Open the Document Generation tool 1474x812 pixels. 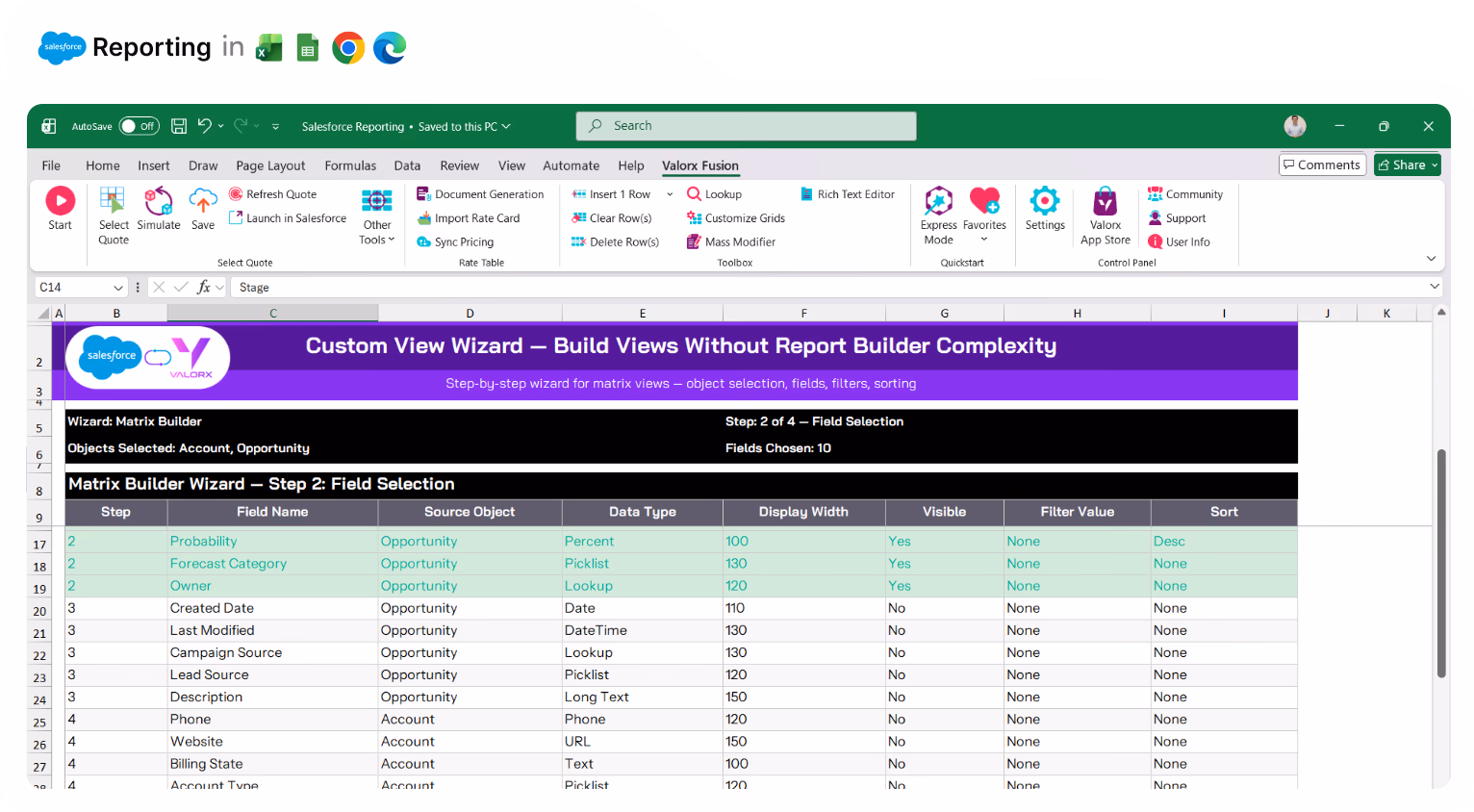coord(481,193)
